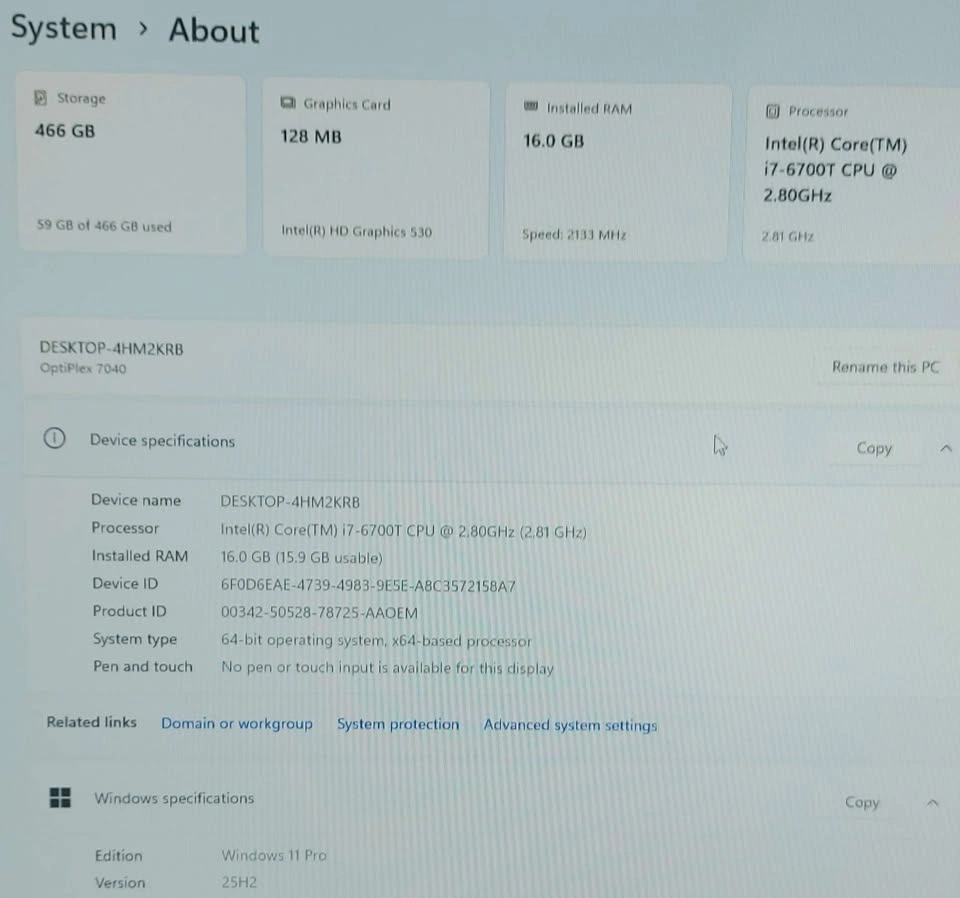
Task: Go back to System in breadcrumb
Action: tap(64, 28)
